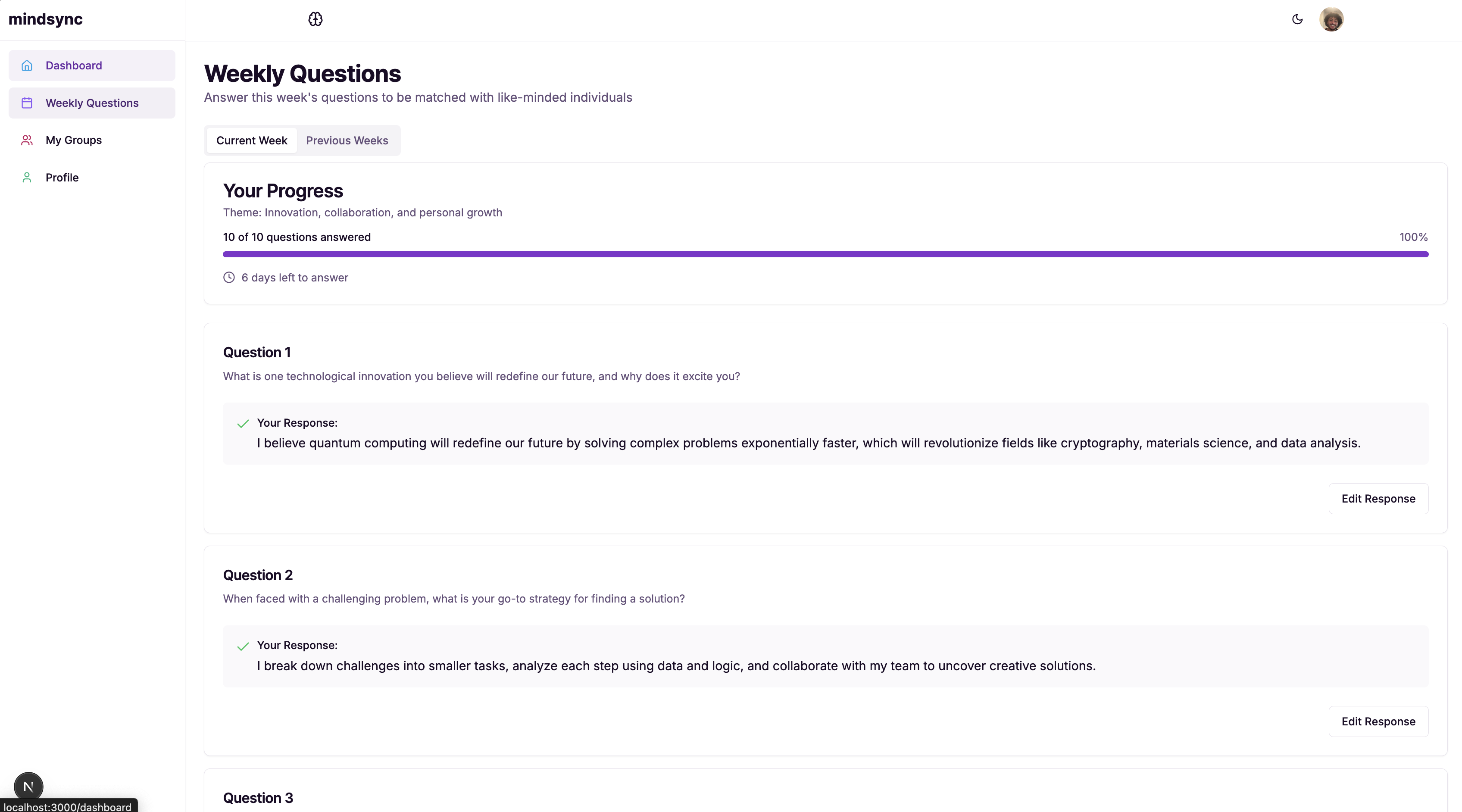Click the brain icon in top bar
The image size is (1462, 812).
pyautogui.click(x=316, y=19)
